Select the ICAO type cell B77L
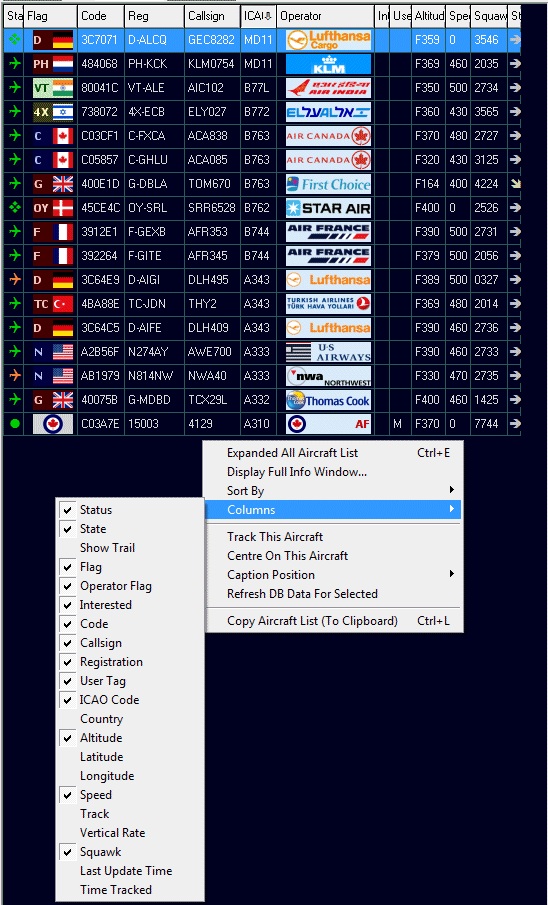548x905 pixels. tap(258, 88)
